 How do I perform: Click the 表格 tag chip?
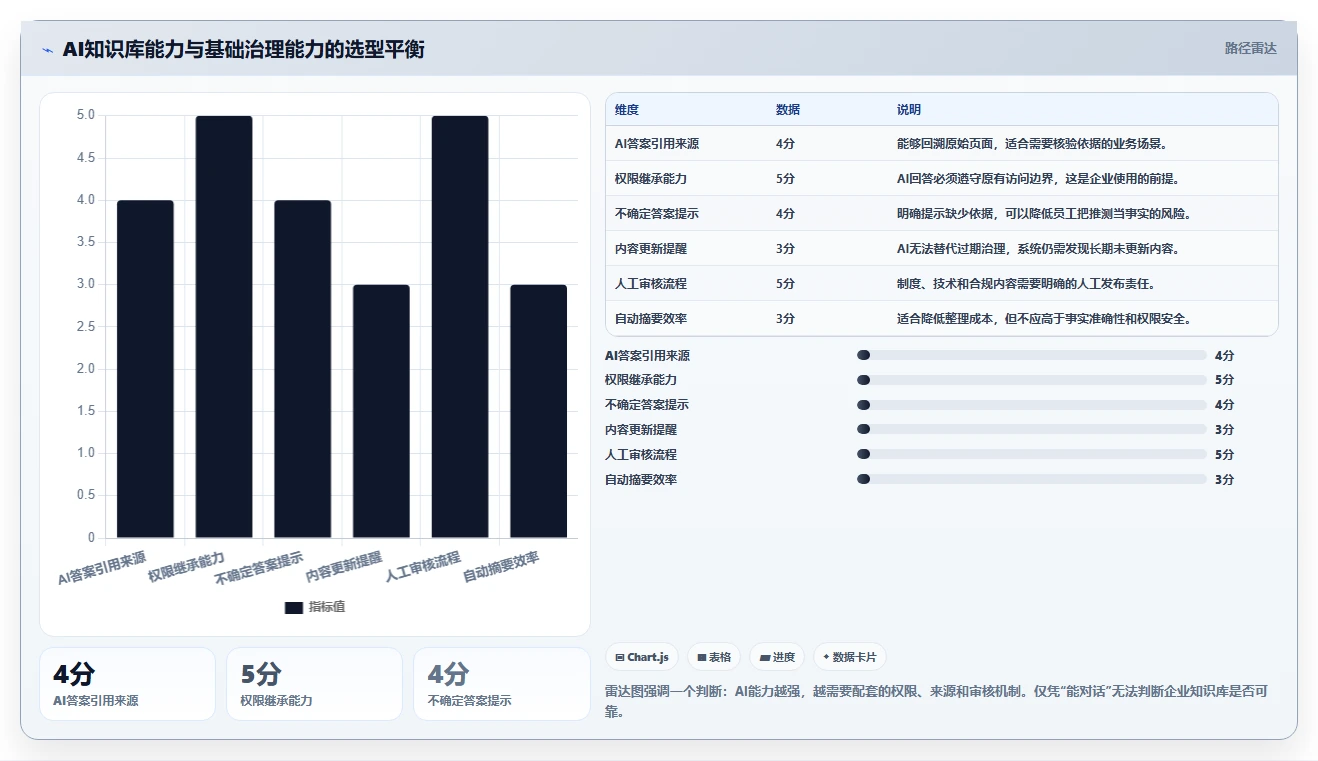click(x=714, y=657)
